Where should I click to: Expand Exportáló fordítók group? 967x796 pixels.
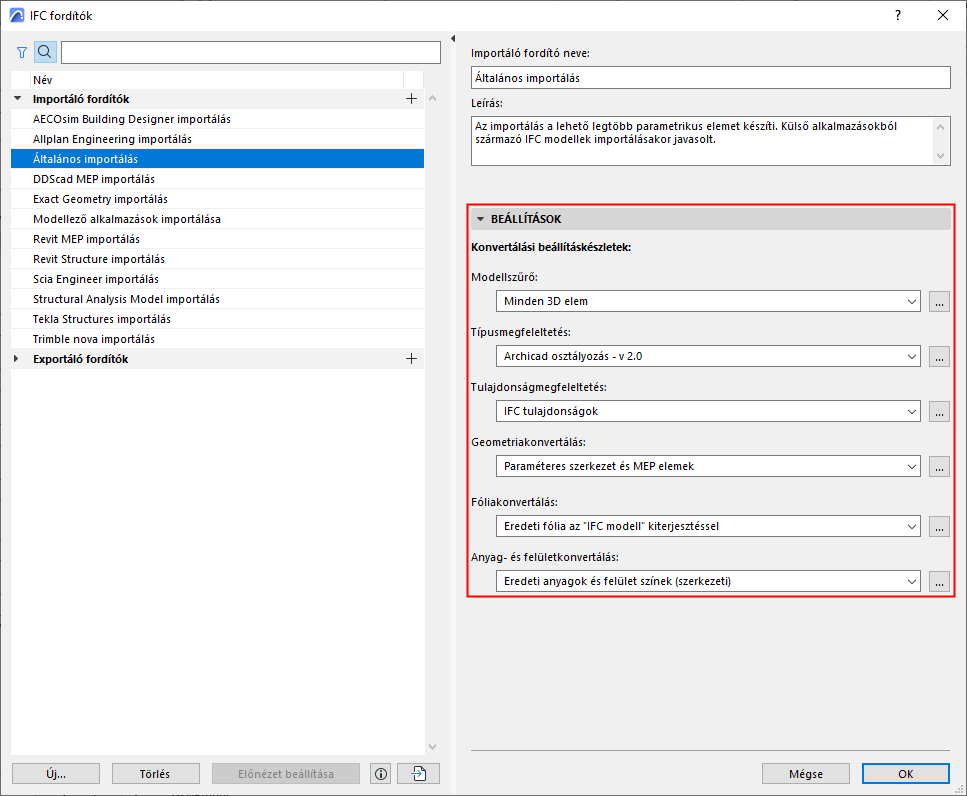tap(16, 359)
